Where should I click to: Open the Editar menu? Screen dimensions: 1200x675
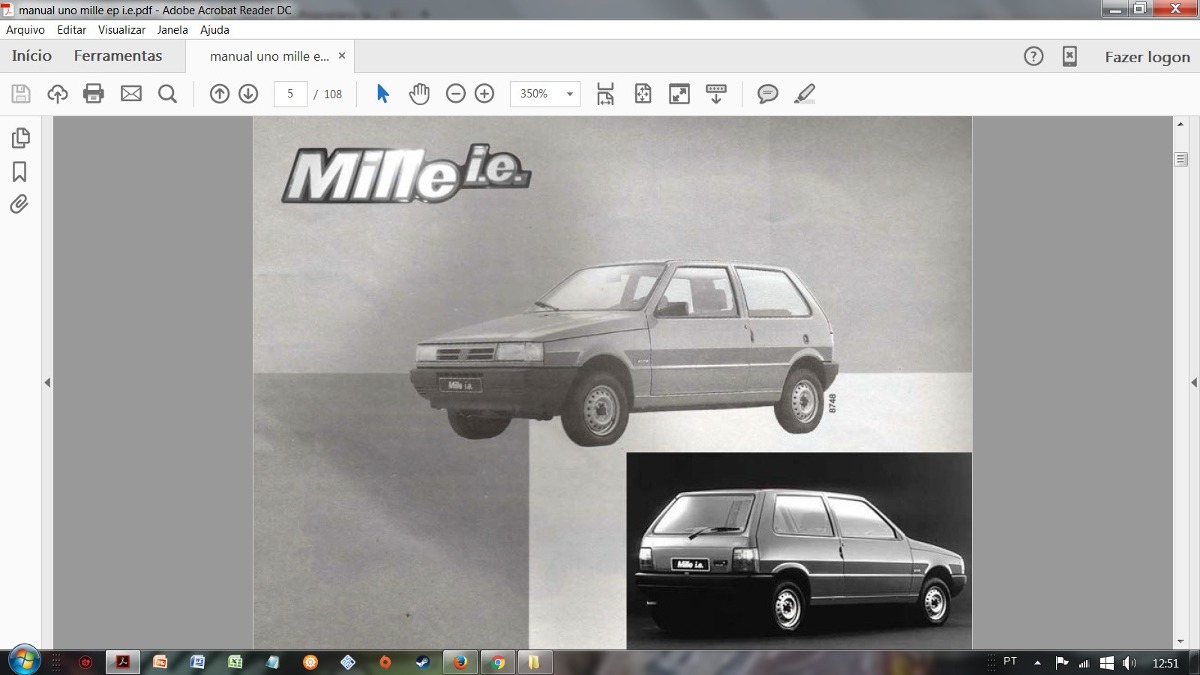tap(72, 30)
